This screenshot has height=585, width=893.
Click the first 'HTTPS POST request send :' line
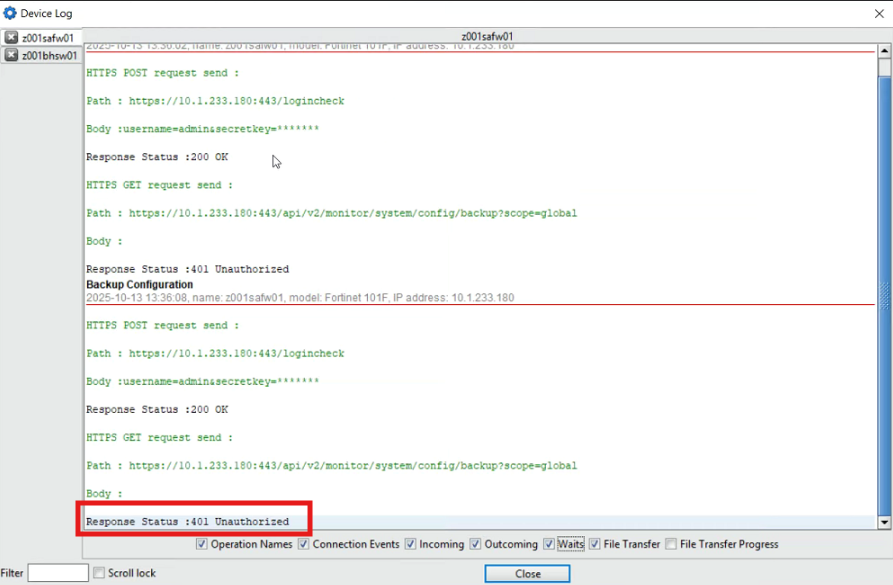tap(163, 73)
